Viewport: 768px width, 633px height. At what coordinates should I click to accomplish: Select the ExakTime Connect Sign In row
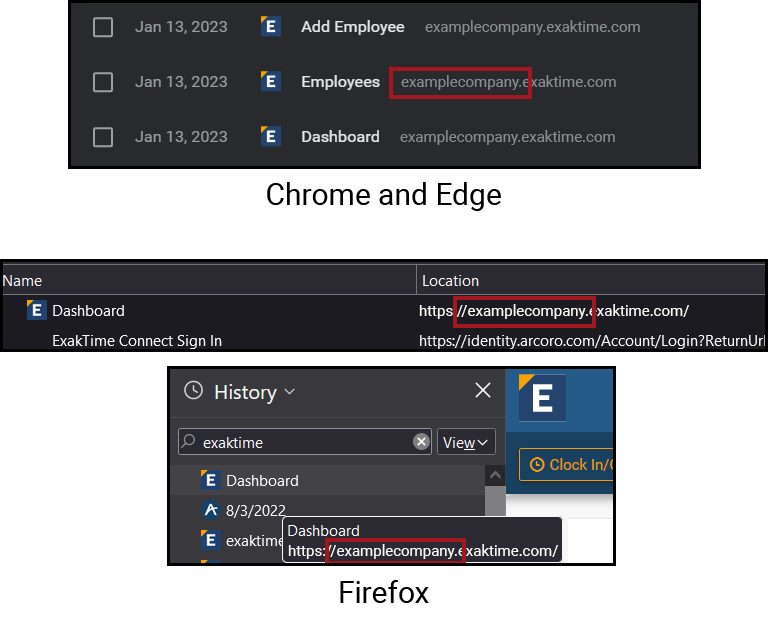pyautogui.click(x=137, y=341)
